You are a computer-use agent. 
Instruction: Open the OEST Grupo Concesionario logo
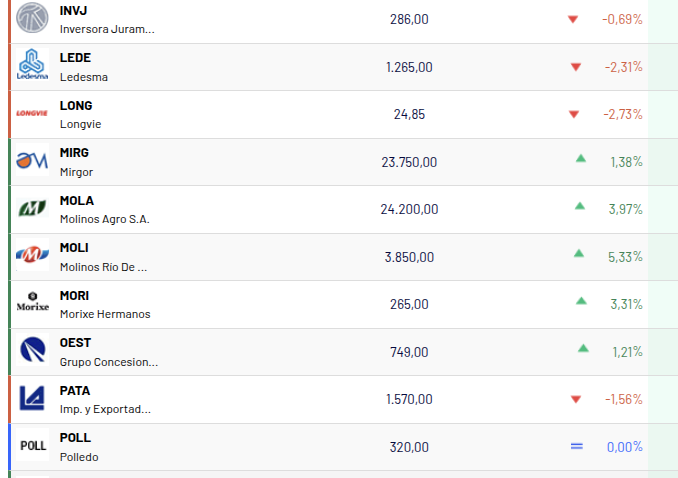point(32,350)
